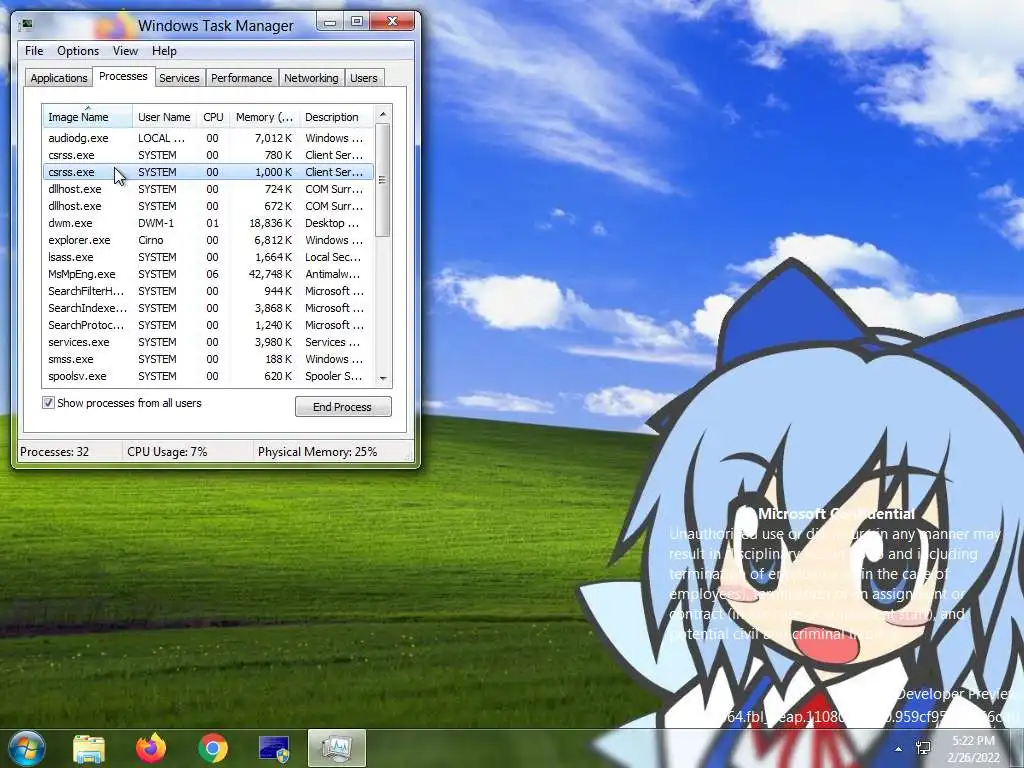The height and width of the screenshot is (768, 1024).
Task: Minimize the Task Manager window
Action: 330,22
